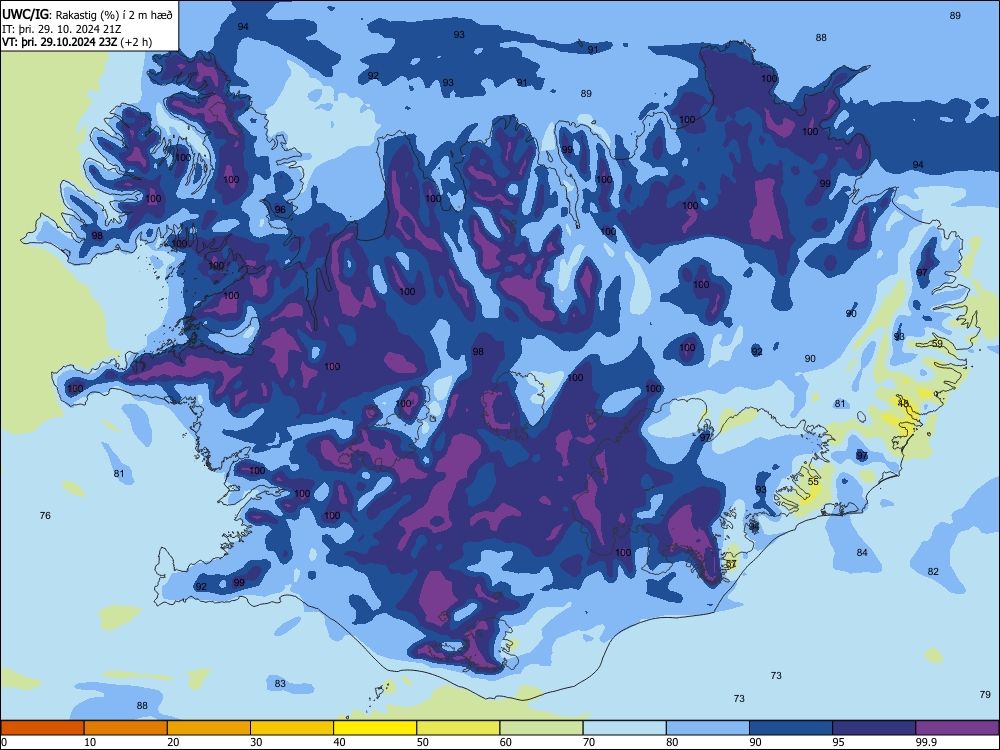Click the legend tick label 95
Image resolution: width=1000 pixels, height=750 pixels.
pyautogui.click(x=839, y=742)
